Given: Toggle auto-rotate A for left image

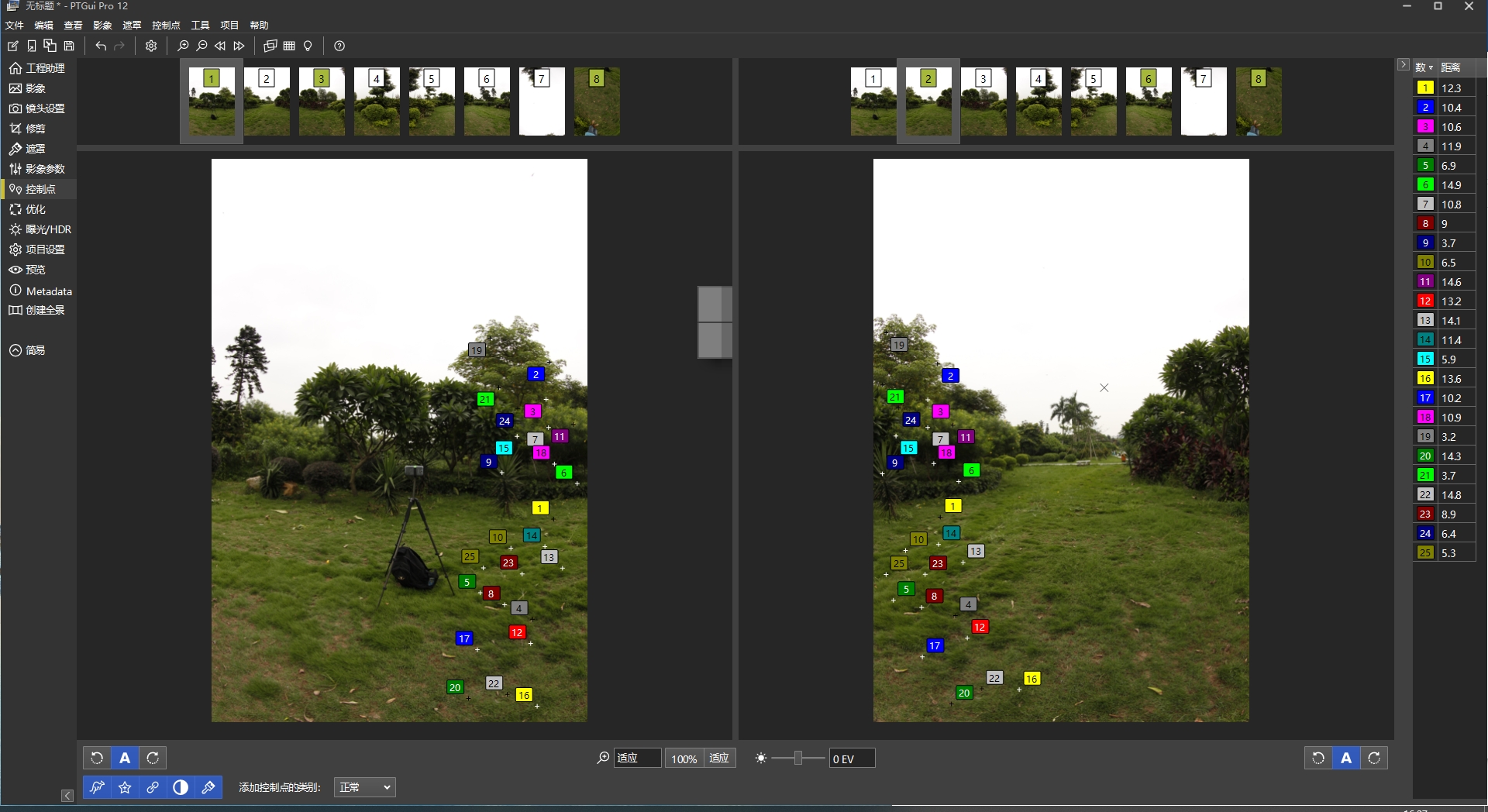Looking at the screenshot, I should tap(125, 758).
